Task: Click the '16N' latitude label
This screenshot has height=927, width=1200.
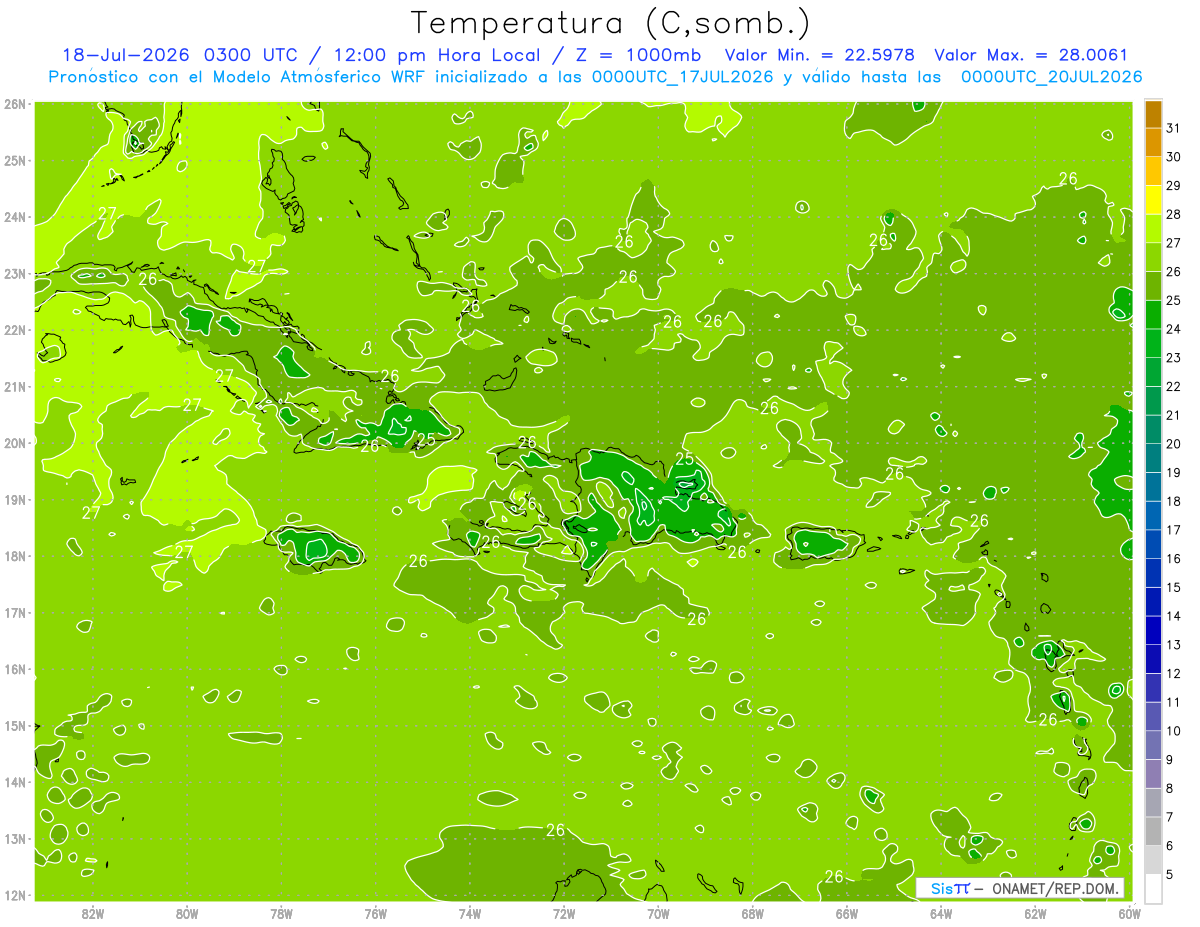Action: click(x=15, y=670)
